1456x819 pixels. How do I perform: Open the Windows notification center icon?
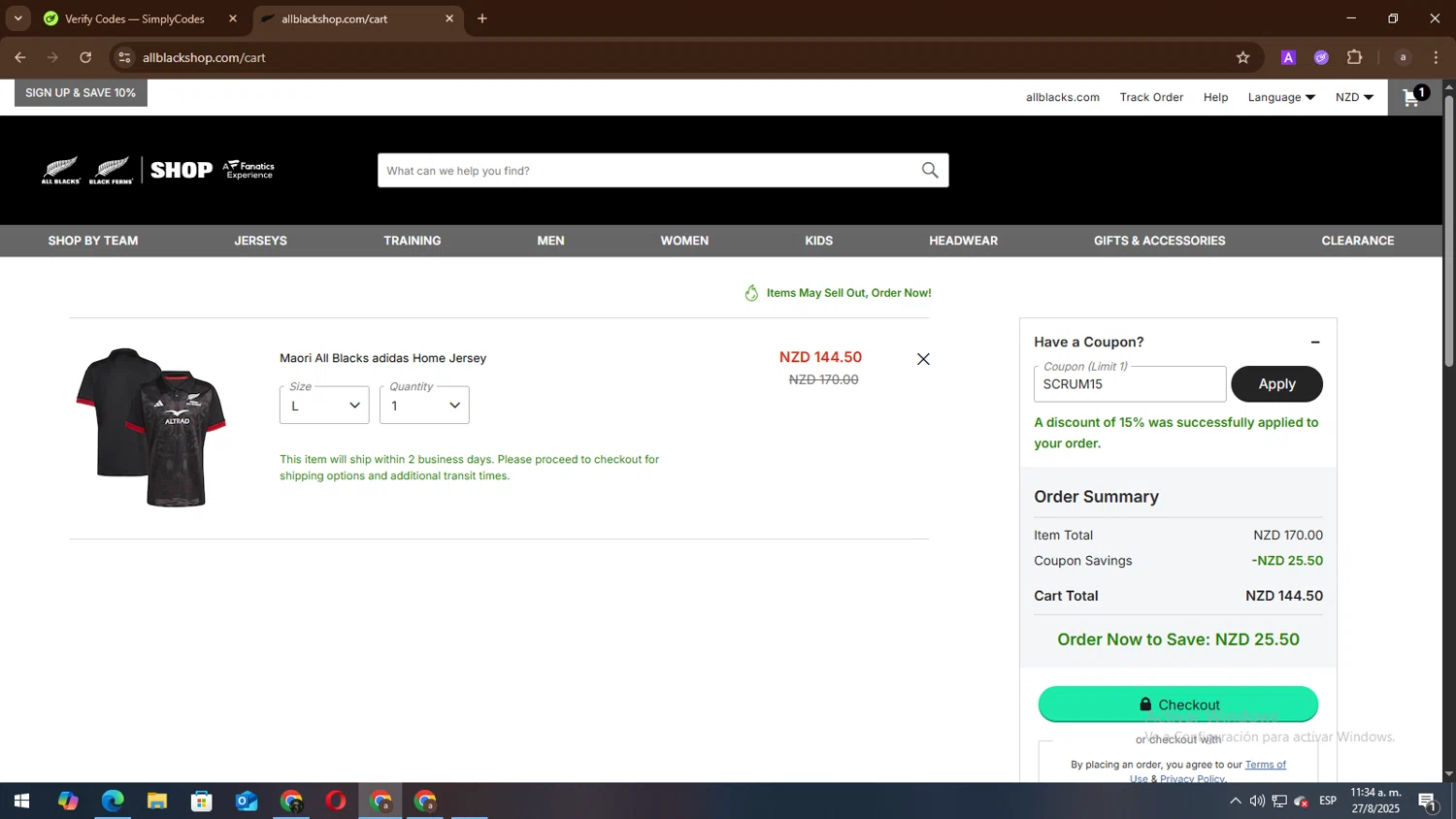(1428, 802)
